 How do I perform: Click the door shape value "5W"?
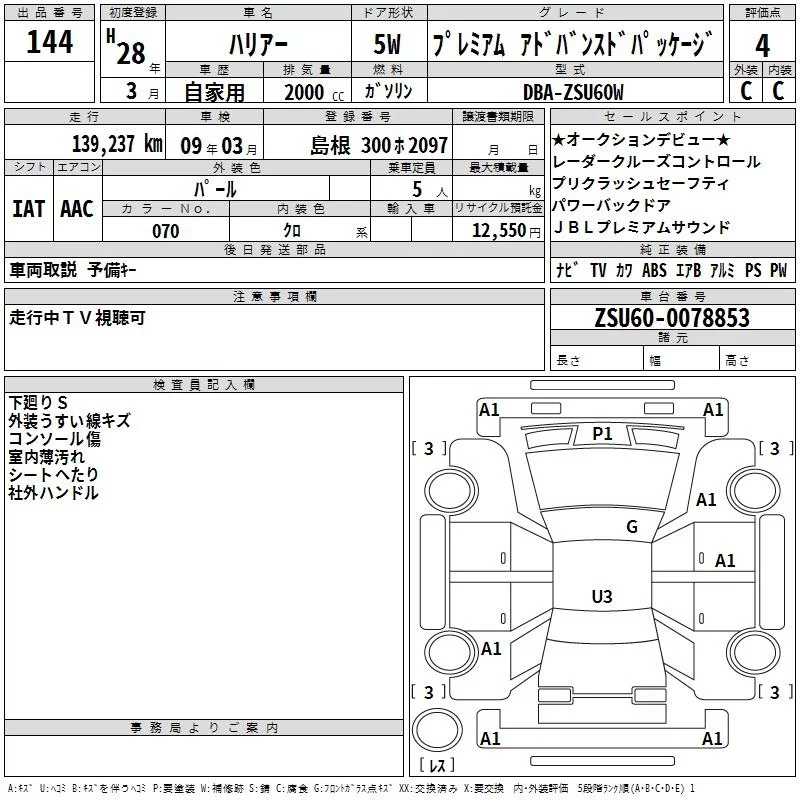(387, 44)
